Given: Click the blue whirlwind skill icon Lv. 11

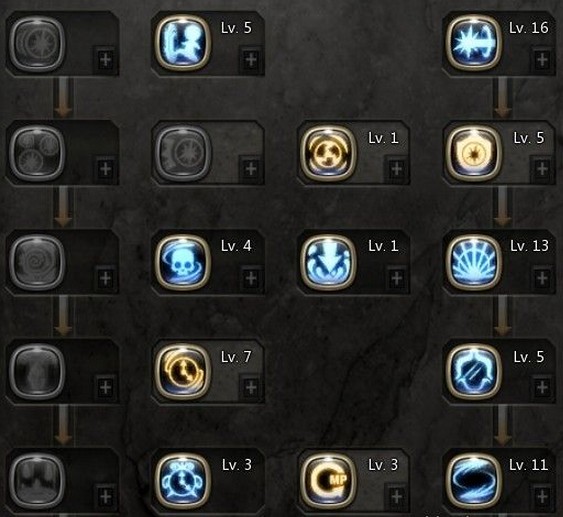Looking at the screenshot, I should pos(474,481).
